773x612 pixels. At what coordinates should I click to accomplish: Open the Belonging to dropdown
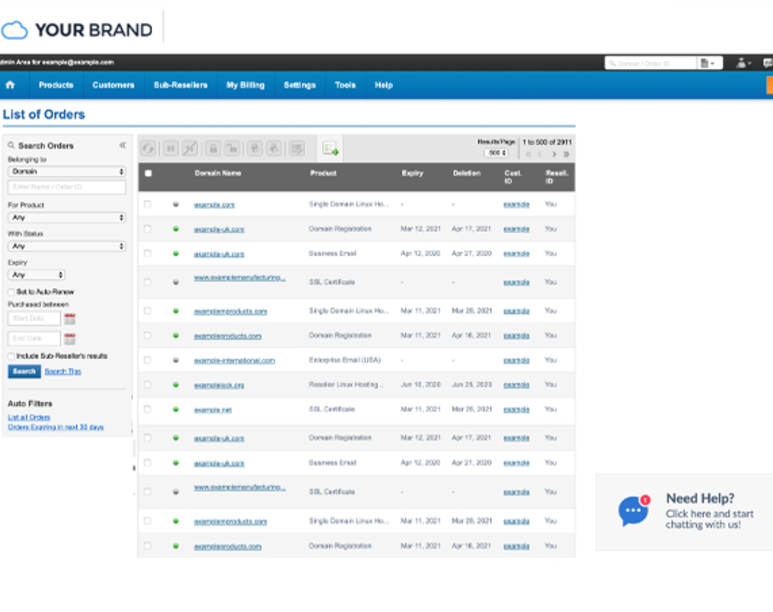pos(66,172)
